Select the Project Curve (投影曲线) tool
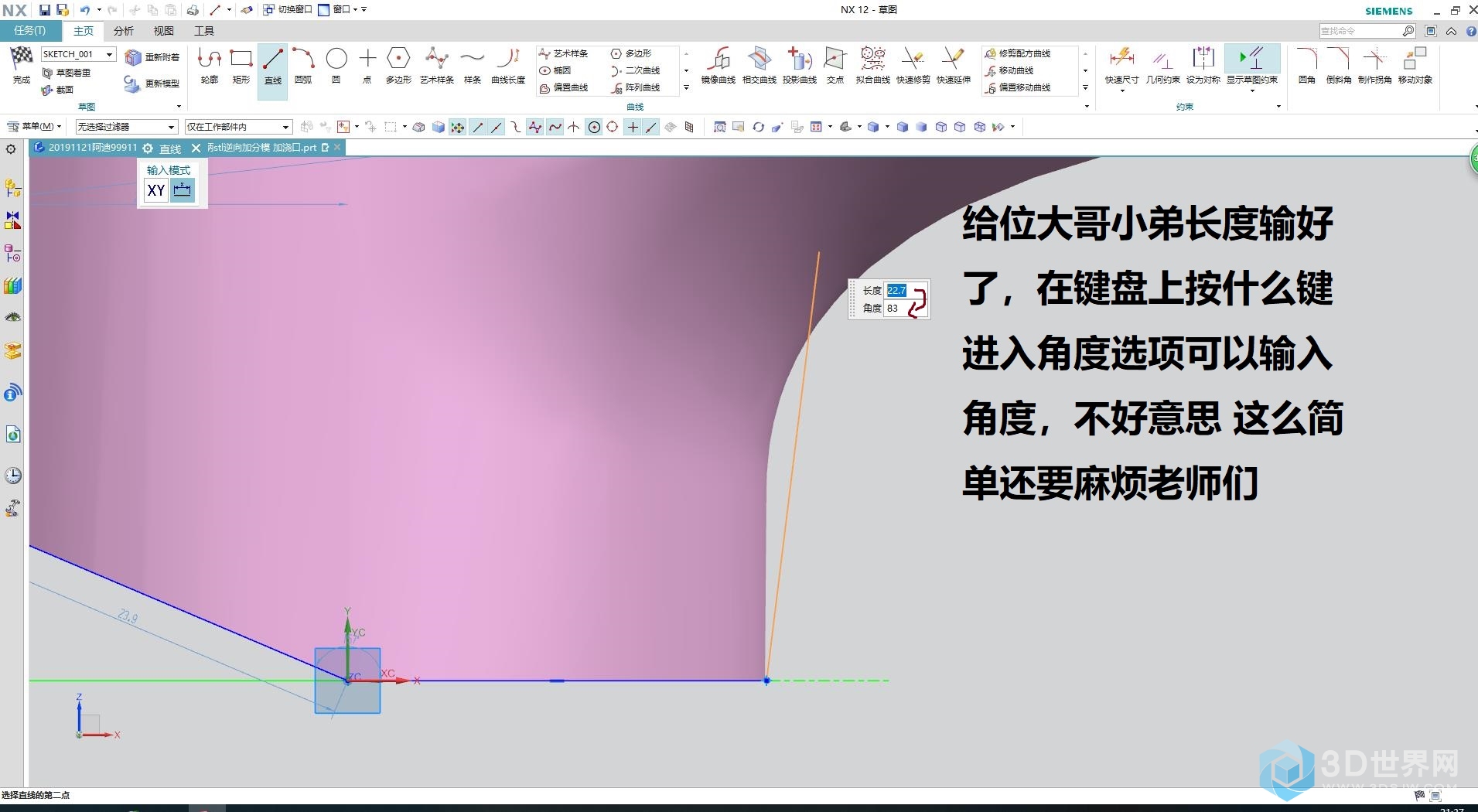Screen dimensions: 1478x812 point(799,65)
